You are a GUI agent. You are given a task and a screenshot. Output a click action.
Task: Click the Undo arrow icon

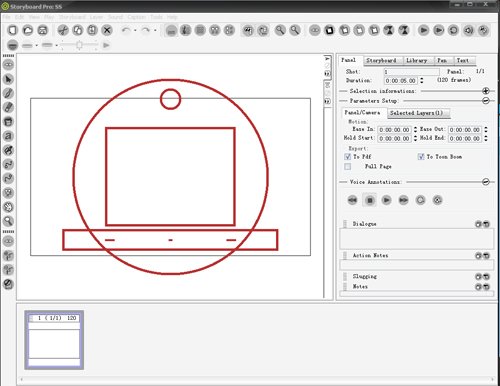(x=126, y=30)
